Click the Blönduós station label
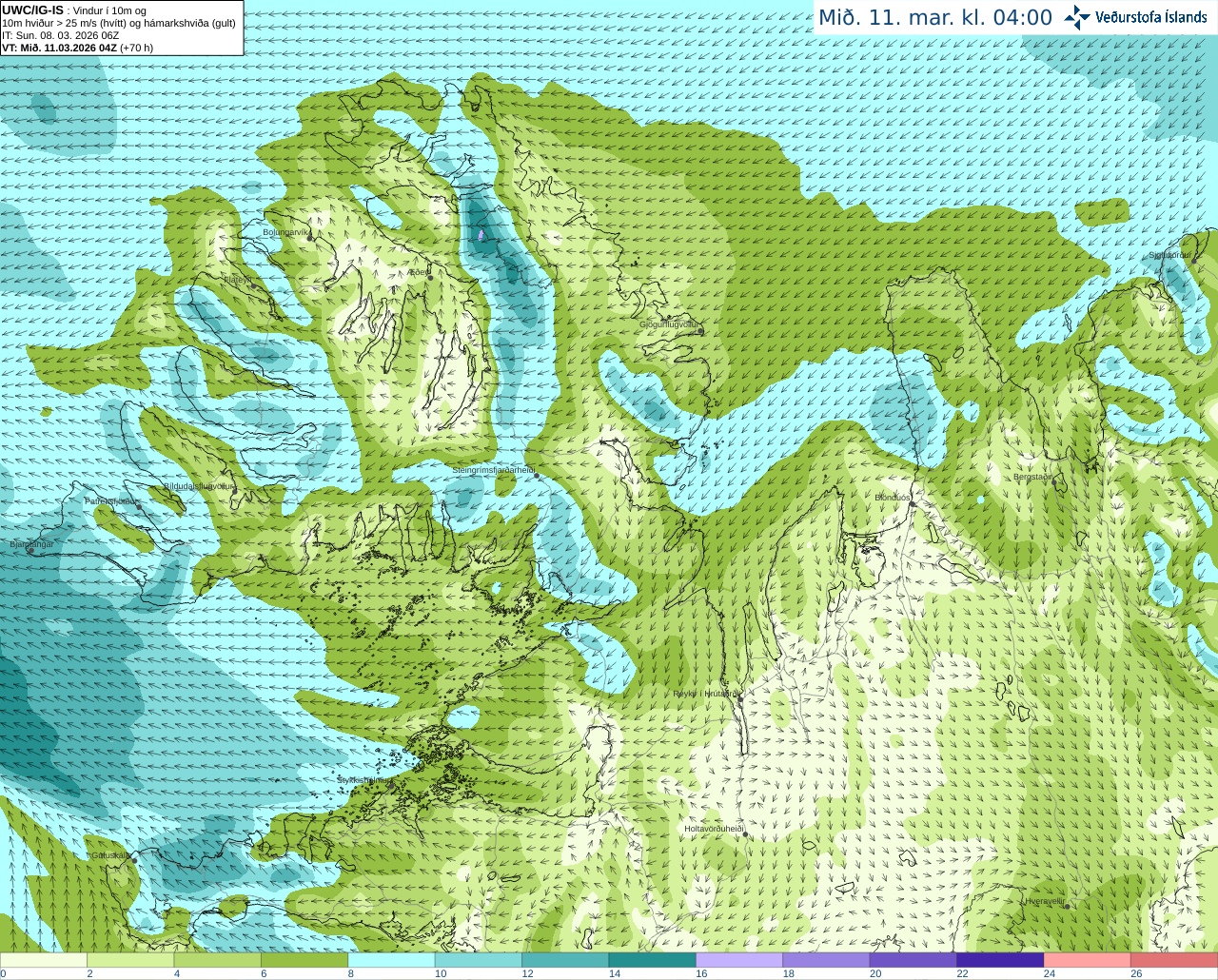The height and width of the screenshot is (980, 1218). click(x=893, y=498)
